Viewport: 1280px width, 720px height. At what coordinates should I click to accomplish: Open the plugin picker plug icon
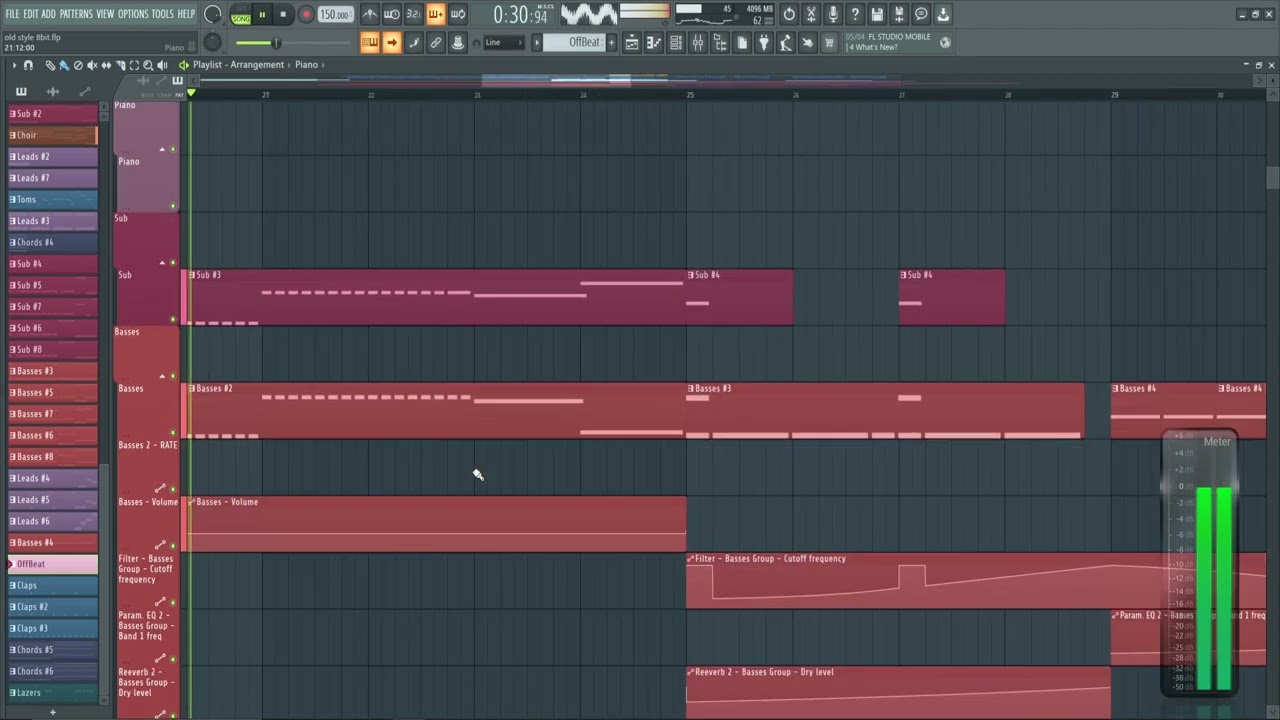[764, 42]
